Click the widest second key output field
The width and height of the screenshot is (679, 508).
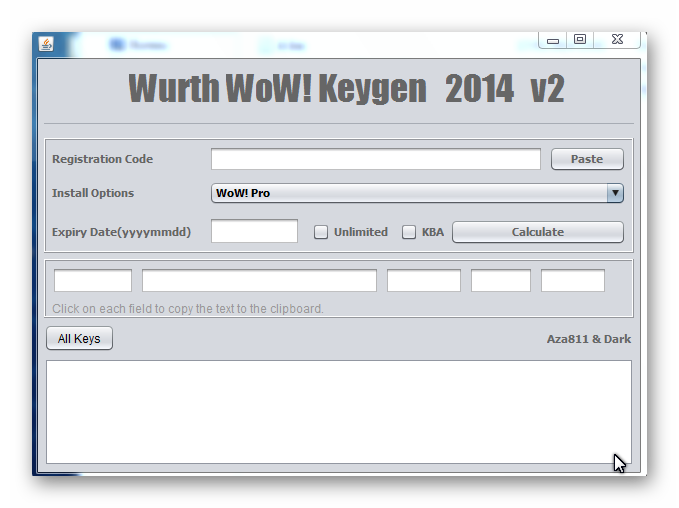click(x=259, y=280)
